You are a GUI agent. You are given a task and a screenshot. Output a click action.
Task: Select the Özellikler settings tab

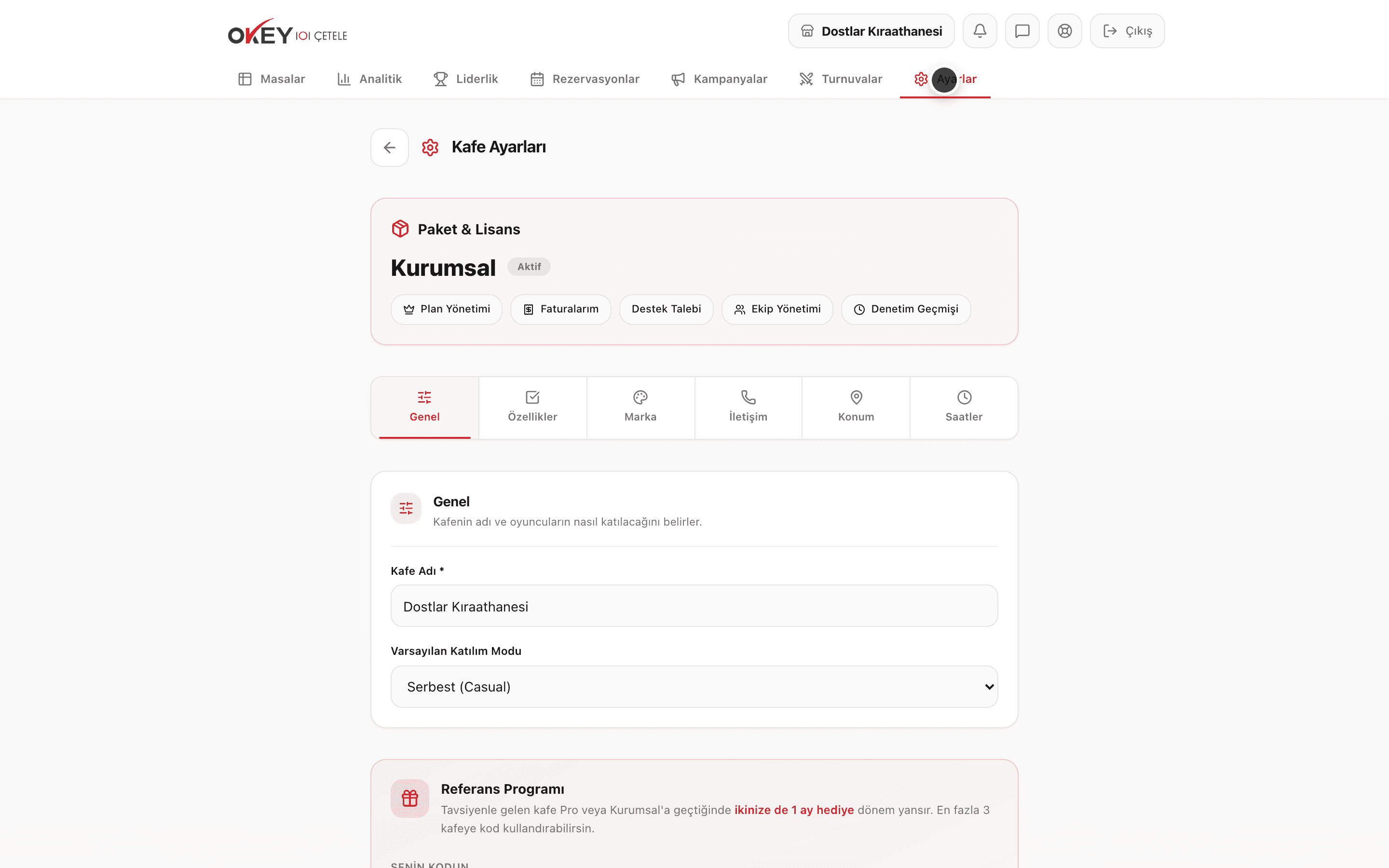pyautogui.click(x=532, y=407)
